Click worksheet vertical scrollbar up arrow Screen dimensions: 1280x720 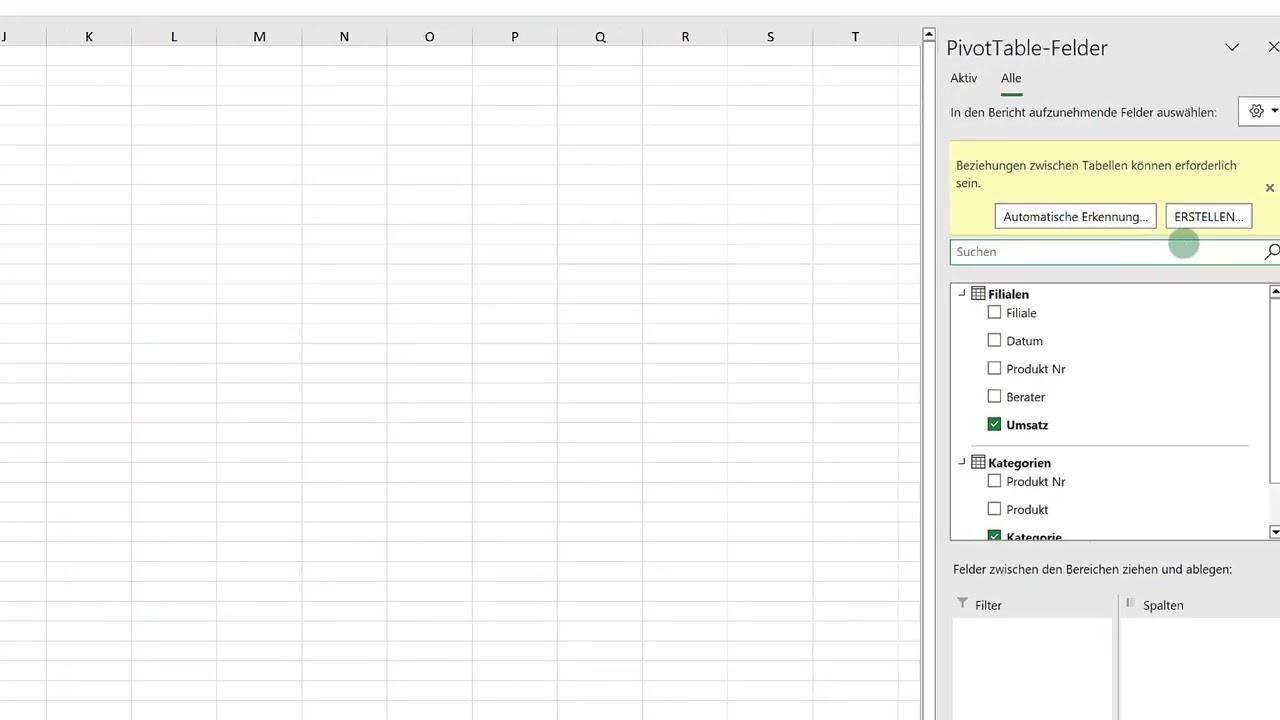929,35
